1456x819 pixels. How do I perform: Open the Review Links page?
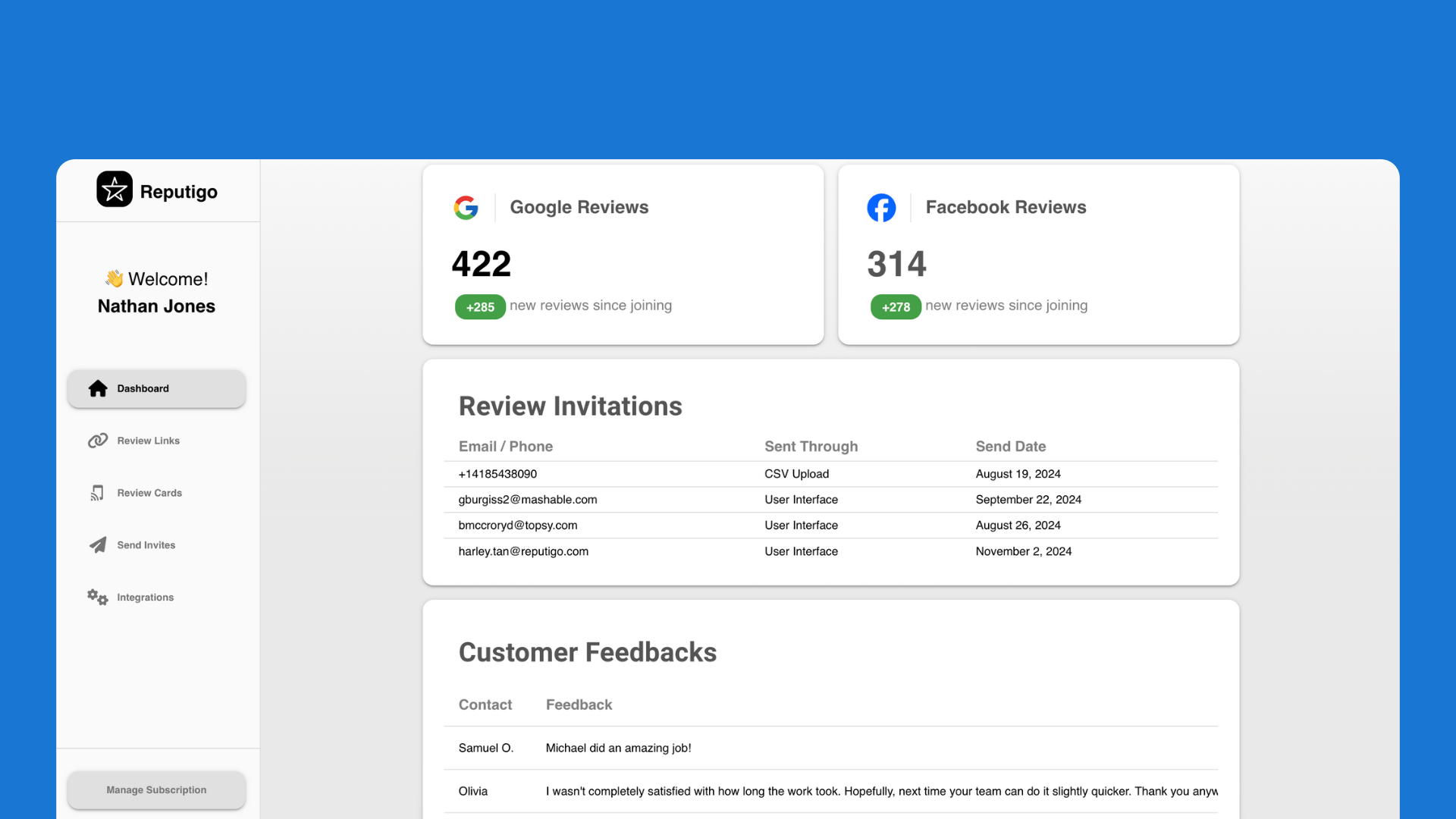[x=156, y=441]
